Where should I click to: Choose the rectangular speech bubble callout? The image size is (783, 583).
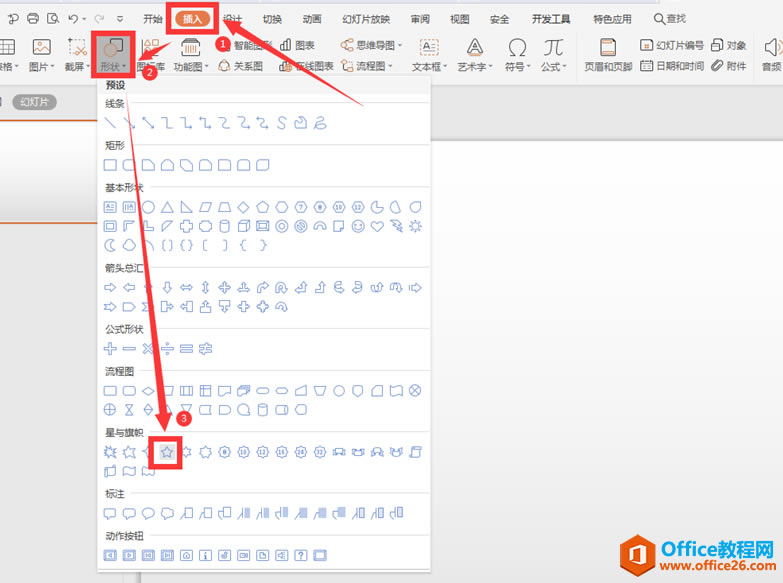110,513
